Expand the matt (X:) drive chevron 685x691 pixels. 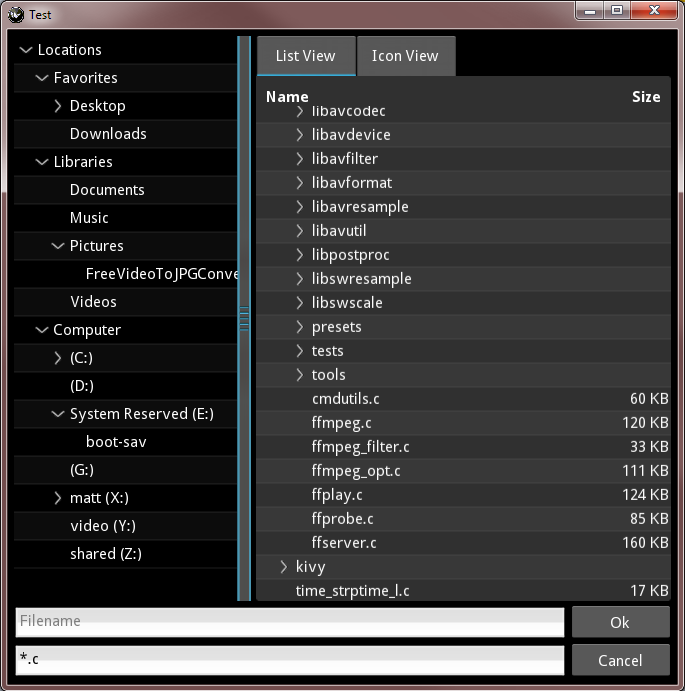58,498
